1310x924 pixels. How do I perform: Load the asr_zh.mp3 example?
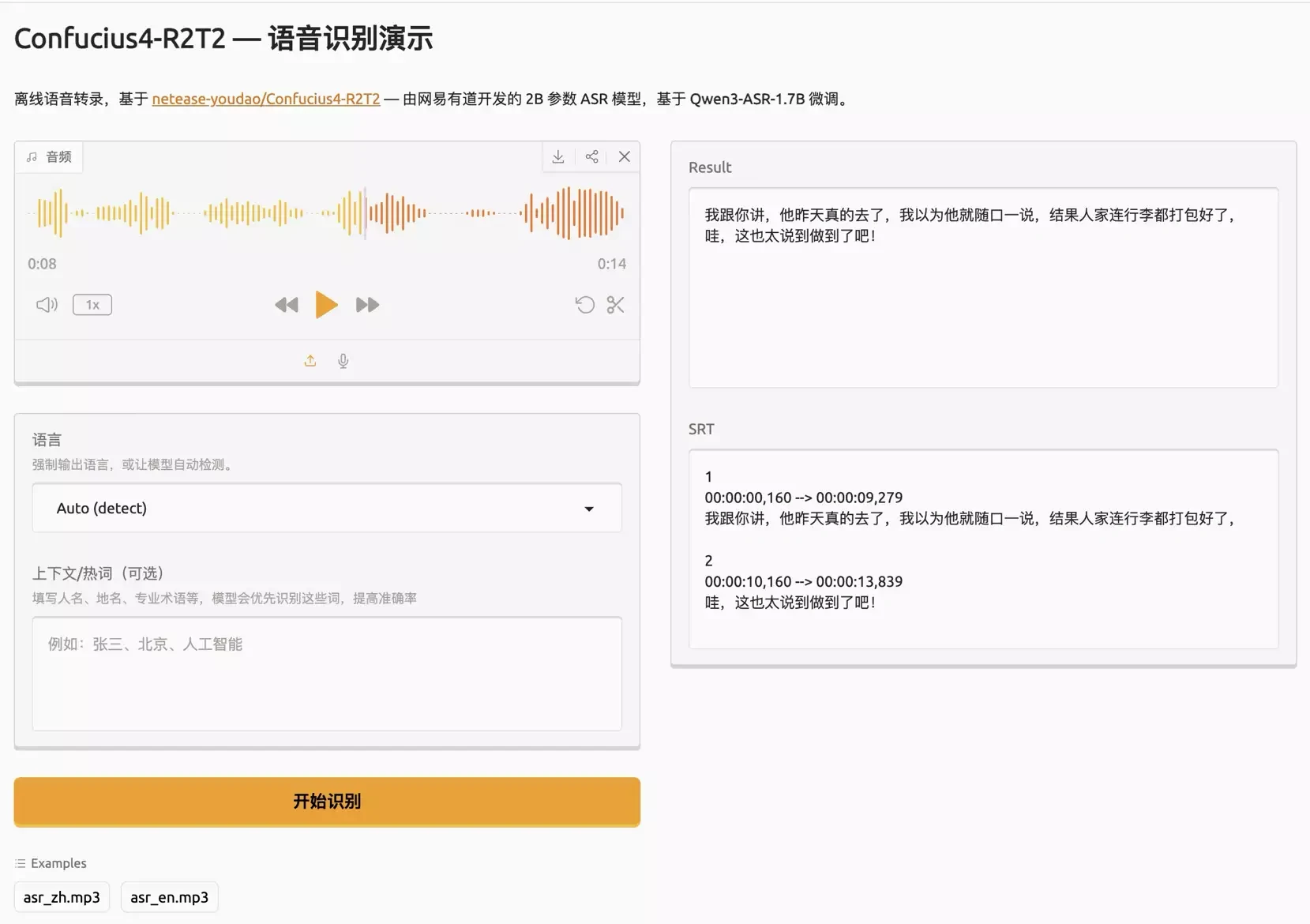coord(62,897)
